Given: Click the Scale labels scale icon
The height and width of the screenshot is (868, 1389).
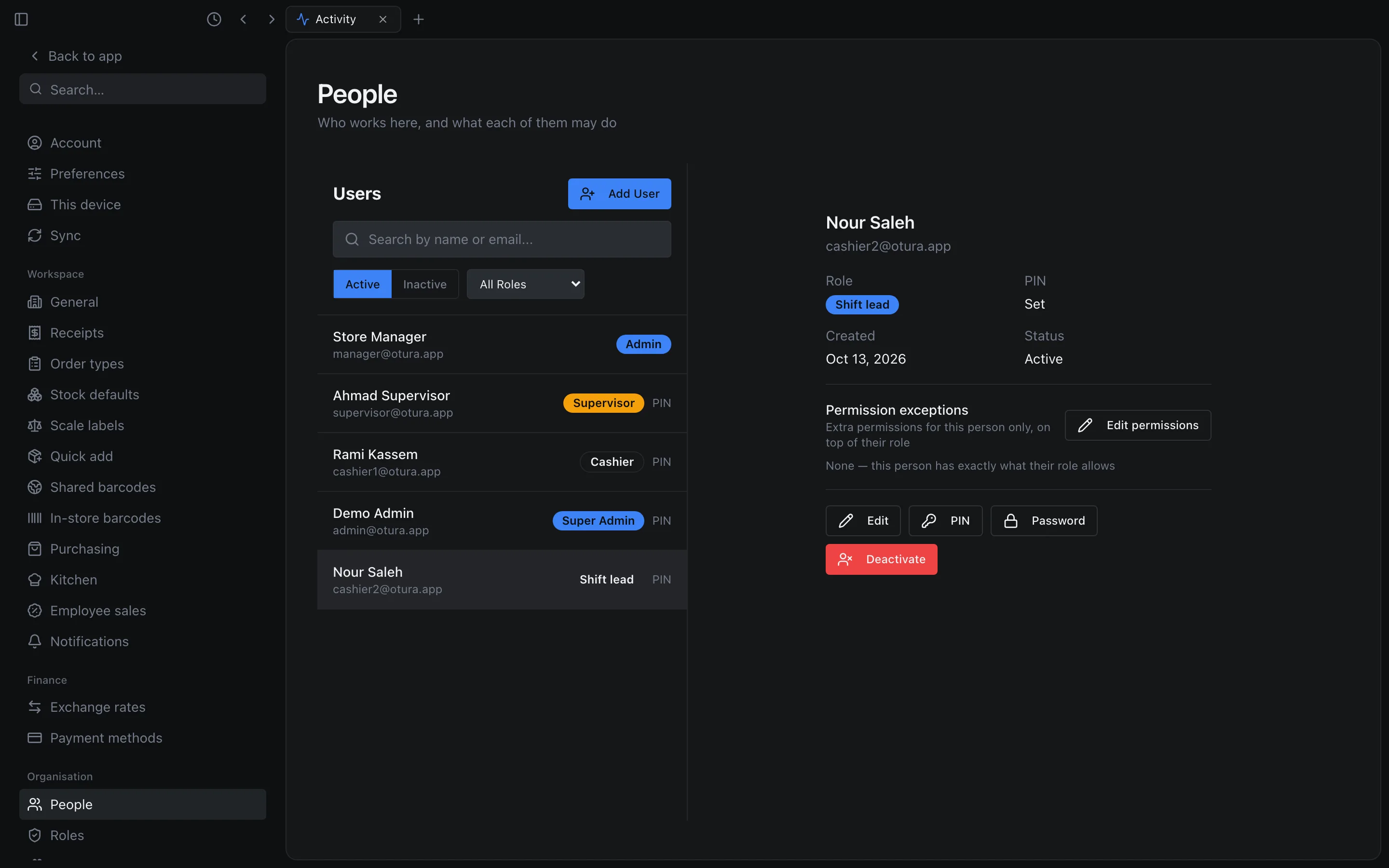Looking at the screenshot, I should [x=35, y=425].
